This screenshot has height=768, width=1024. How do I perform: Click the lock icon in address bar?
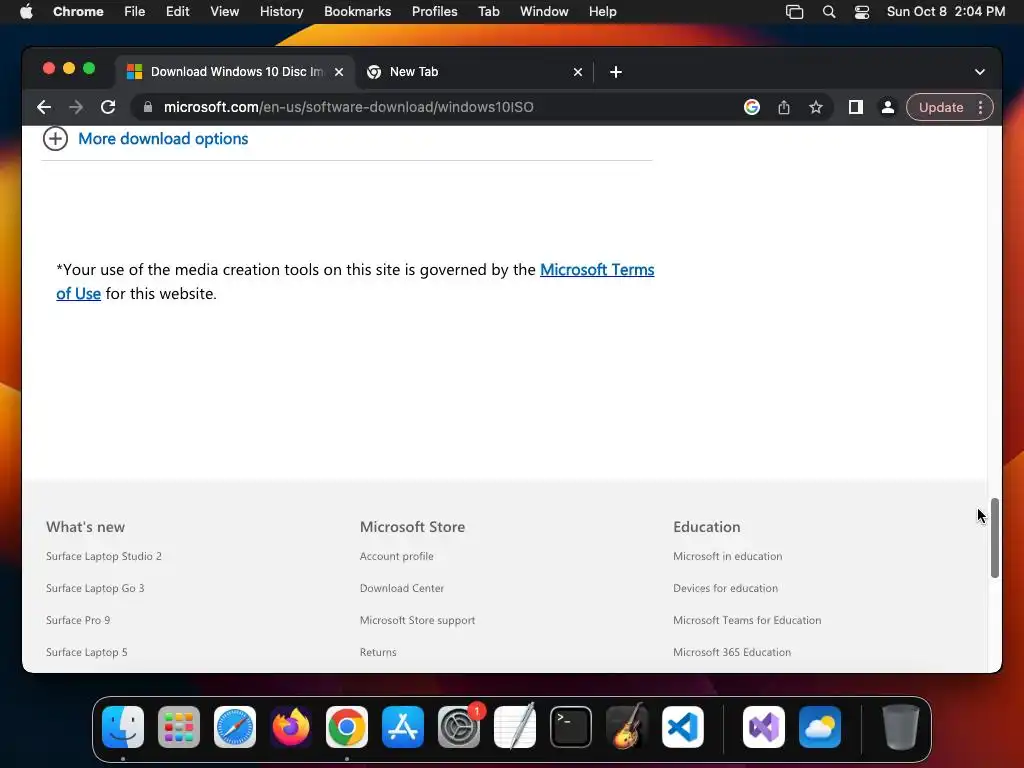[x=148, y=107]
